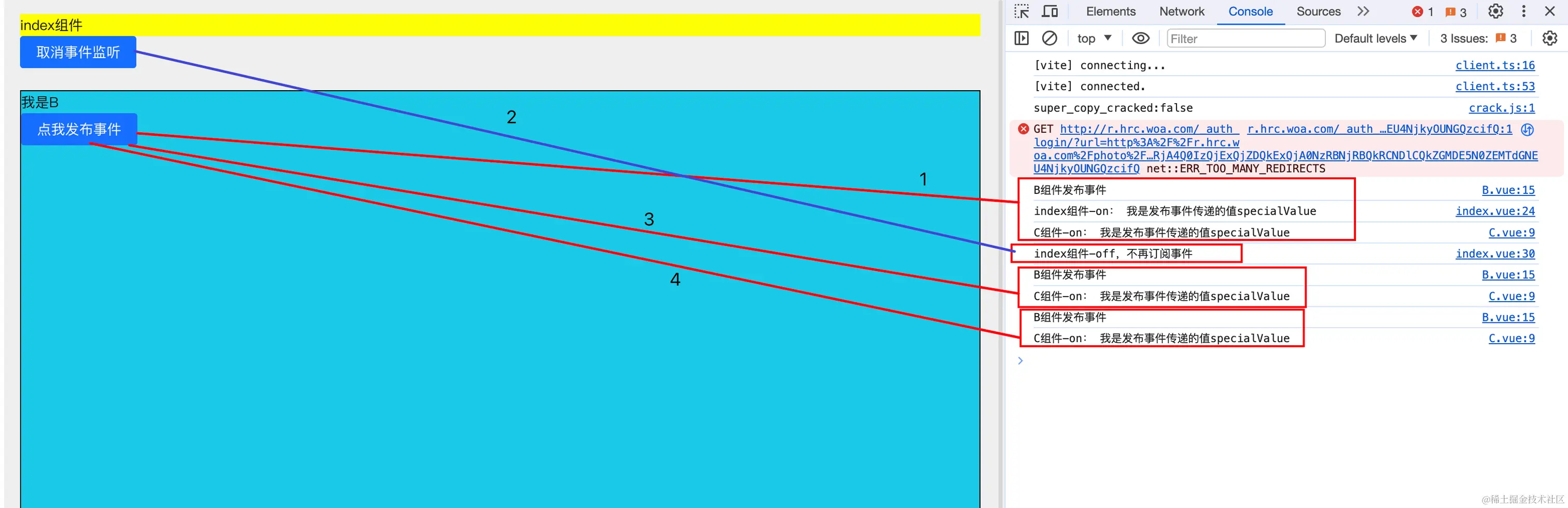Open source link index.vue:24
The width and height of the screenshot is (1568, 508).
point(1495,211)
